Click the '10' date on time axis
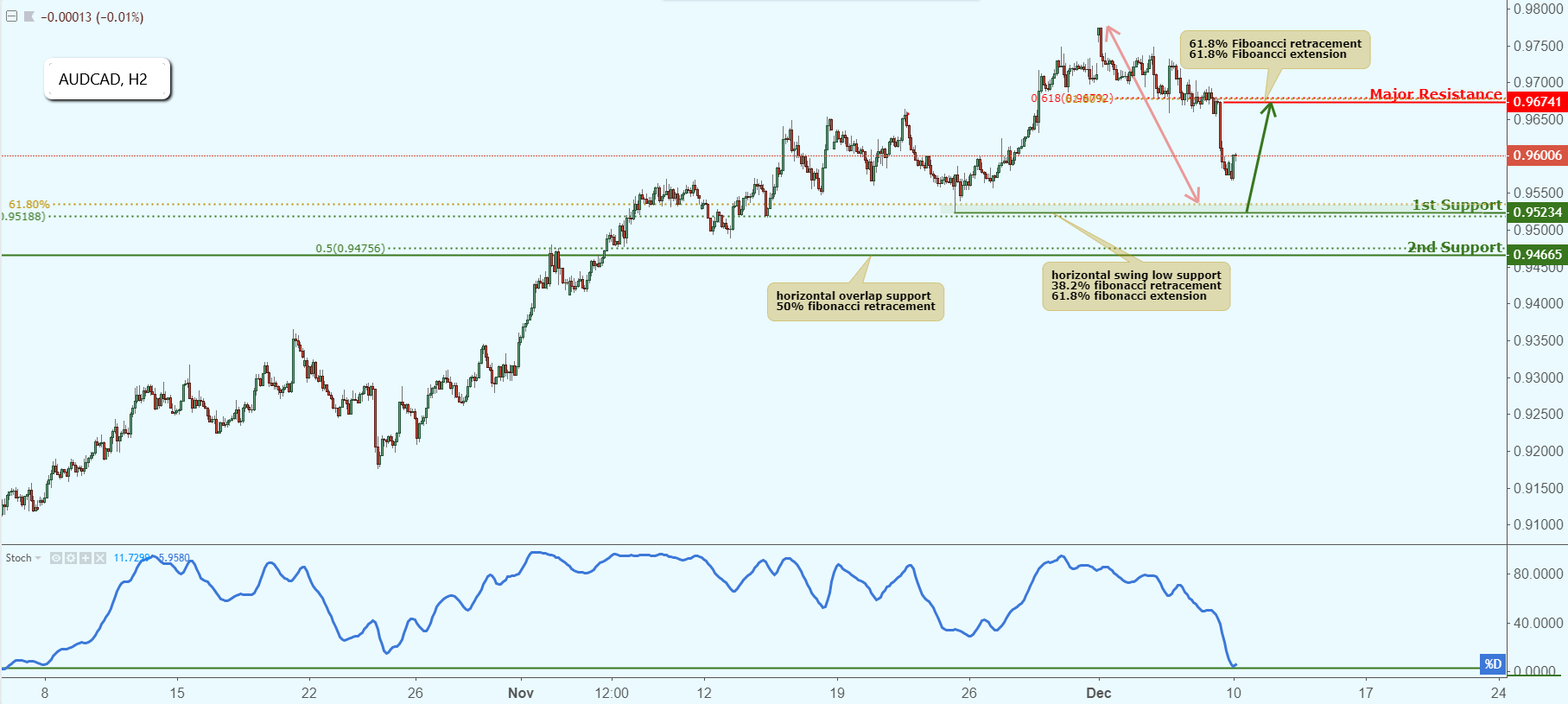This screenshot has width=1568, height=704. (x=1234, y=693)
